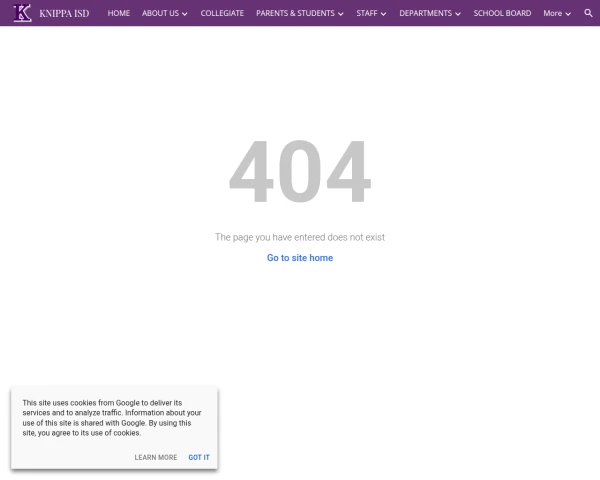The image size is (600, 480).
Task: Dismiss the cookie notice with GOT IT
Action: coord(199,457)
